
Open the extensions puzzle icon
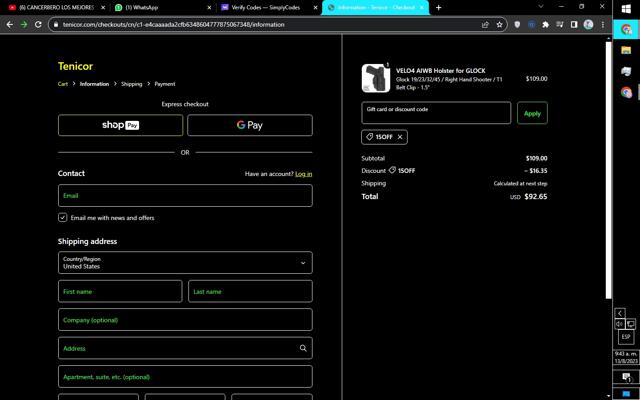click(545, 24)
